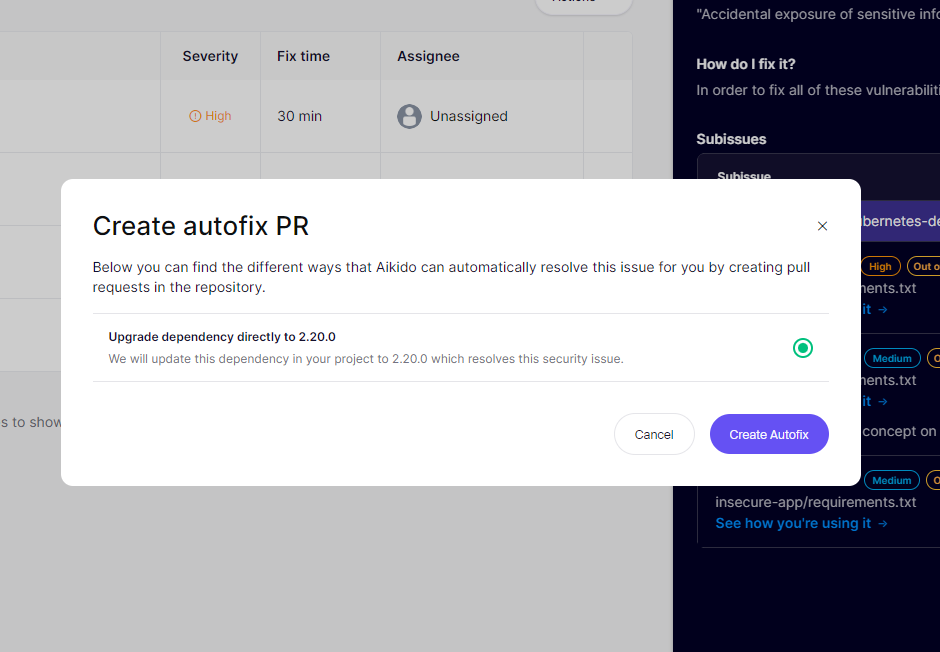Click the Medium badge above insecure-app/requirements.txt

[x=892, y=480]
